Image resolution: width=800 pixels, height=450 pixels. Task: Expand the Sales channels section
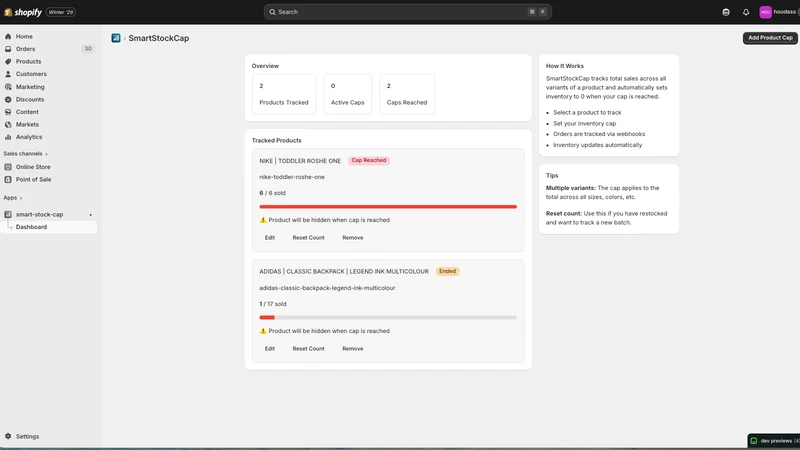pos(26,154)
